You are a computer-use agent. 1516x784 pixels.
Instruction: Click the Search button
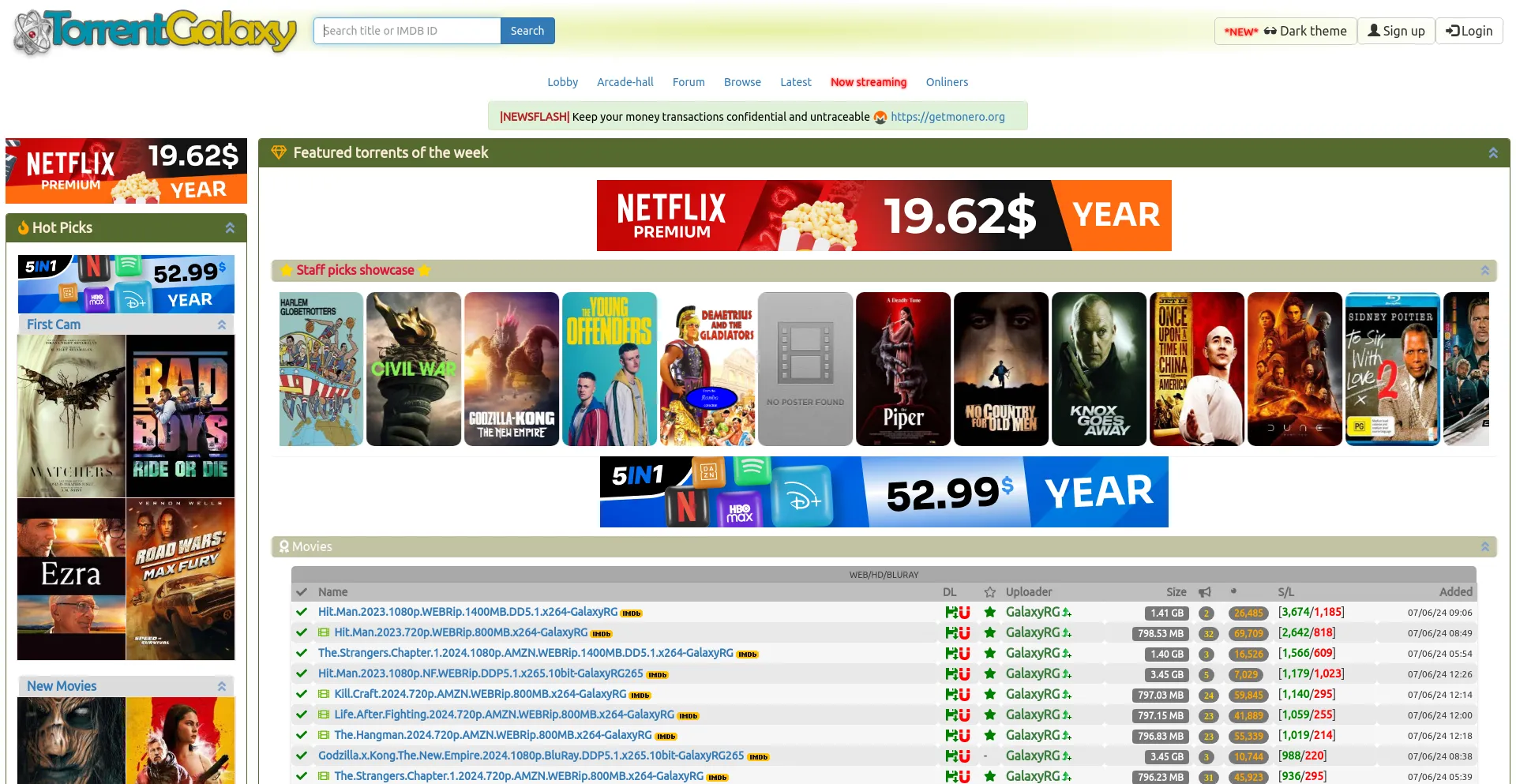coord(527,31)
